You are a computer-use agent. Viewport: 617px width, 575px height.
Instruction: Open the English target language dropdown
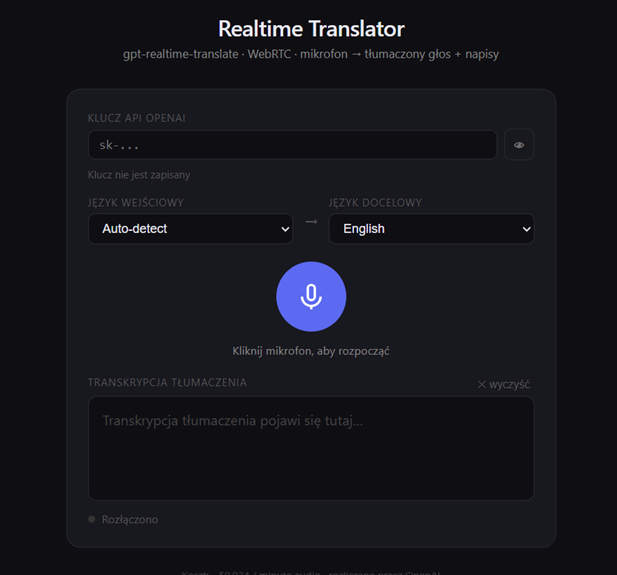[431, 229]
